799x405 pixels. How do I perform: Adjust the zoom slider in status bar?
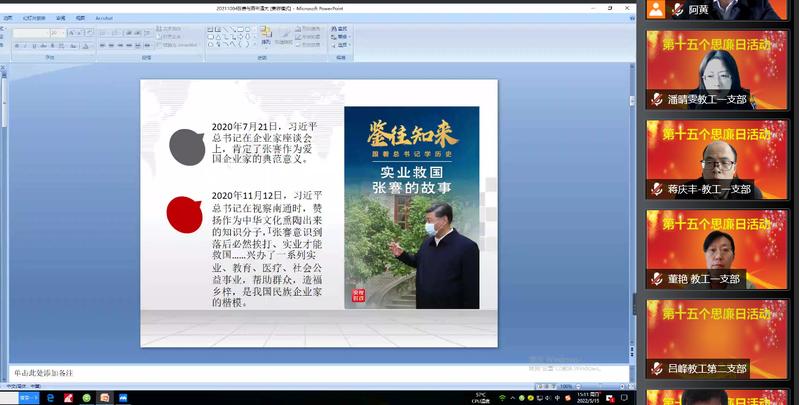point(600,387)
